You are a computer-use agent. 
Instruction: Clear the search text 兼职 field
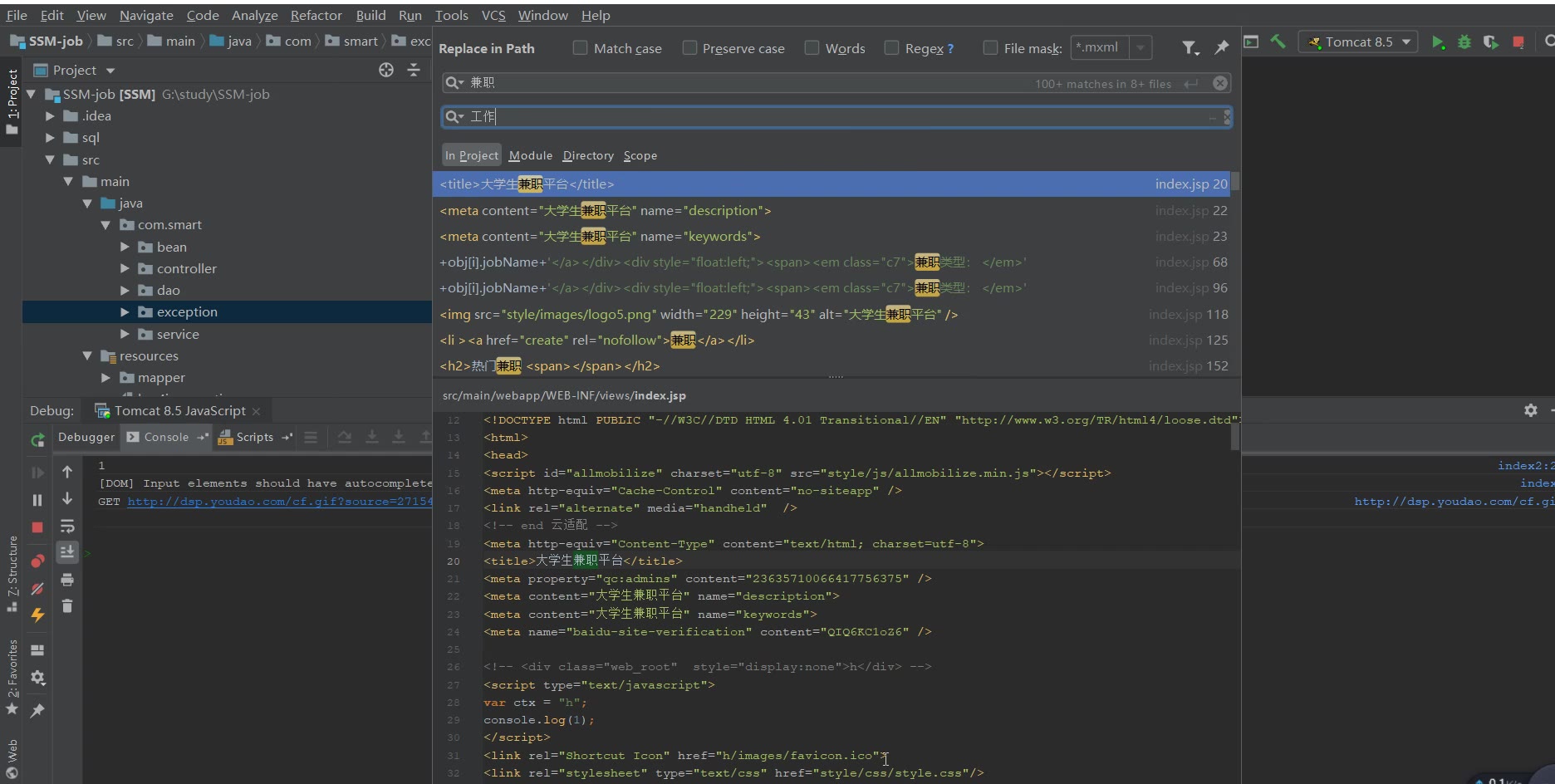tap(1220, 83)
